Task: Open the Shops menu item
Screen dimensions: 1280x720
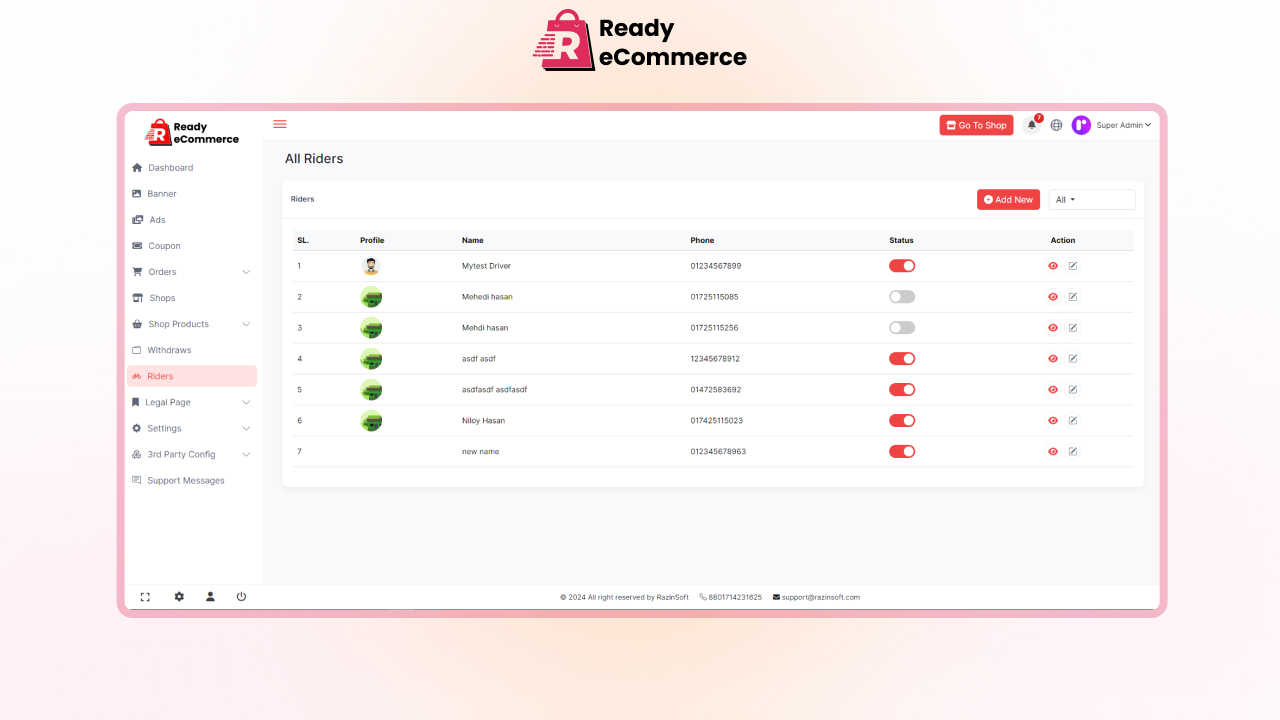Action: 161,297
